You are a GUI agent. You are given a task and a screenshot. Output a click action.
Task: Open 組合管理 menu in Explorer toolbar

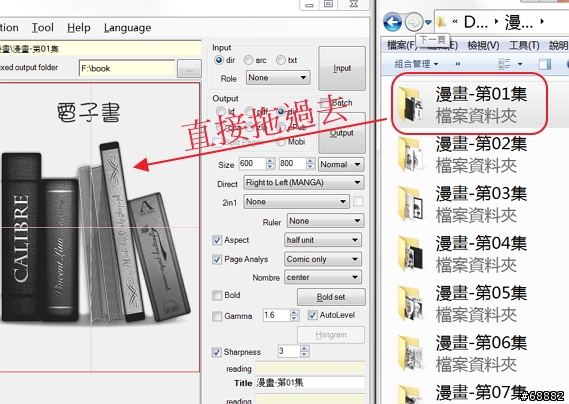pos(416,64)
